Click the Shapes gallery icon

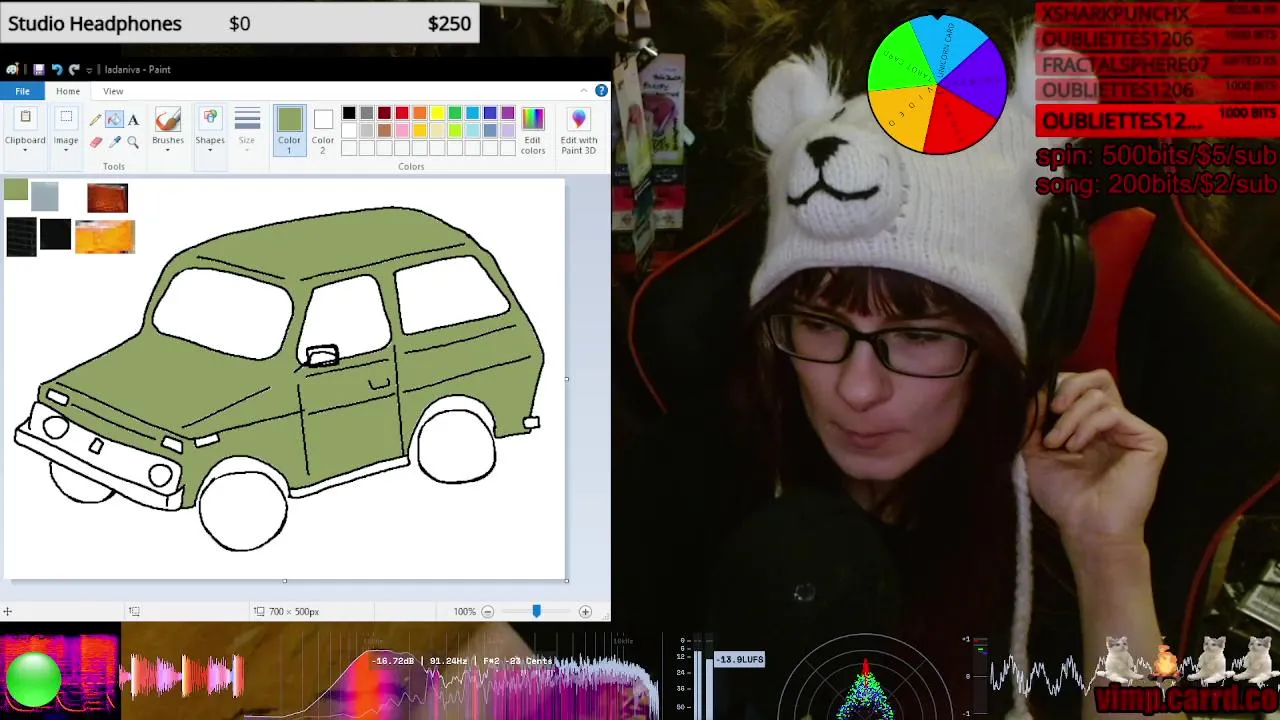coord(210,119)
